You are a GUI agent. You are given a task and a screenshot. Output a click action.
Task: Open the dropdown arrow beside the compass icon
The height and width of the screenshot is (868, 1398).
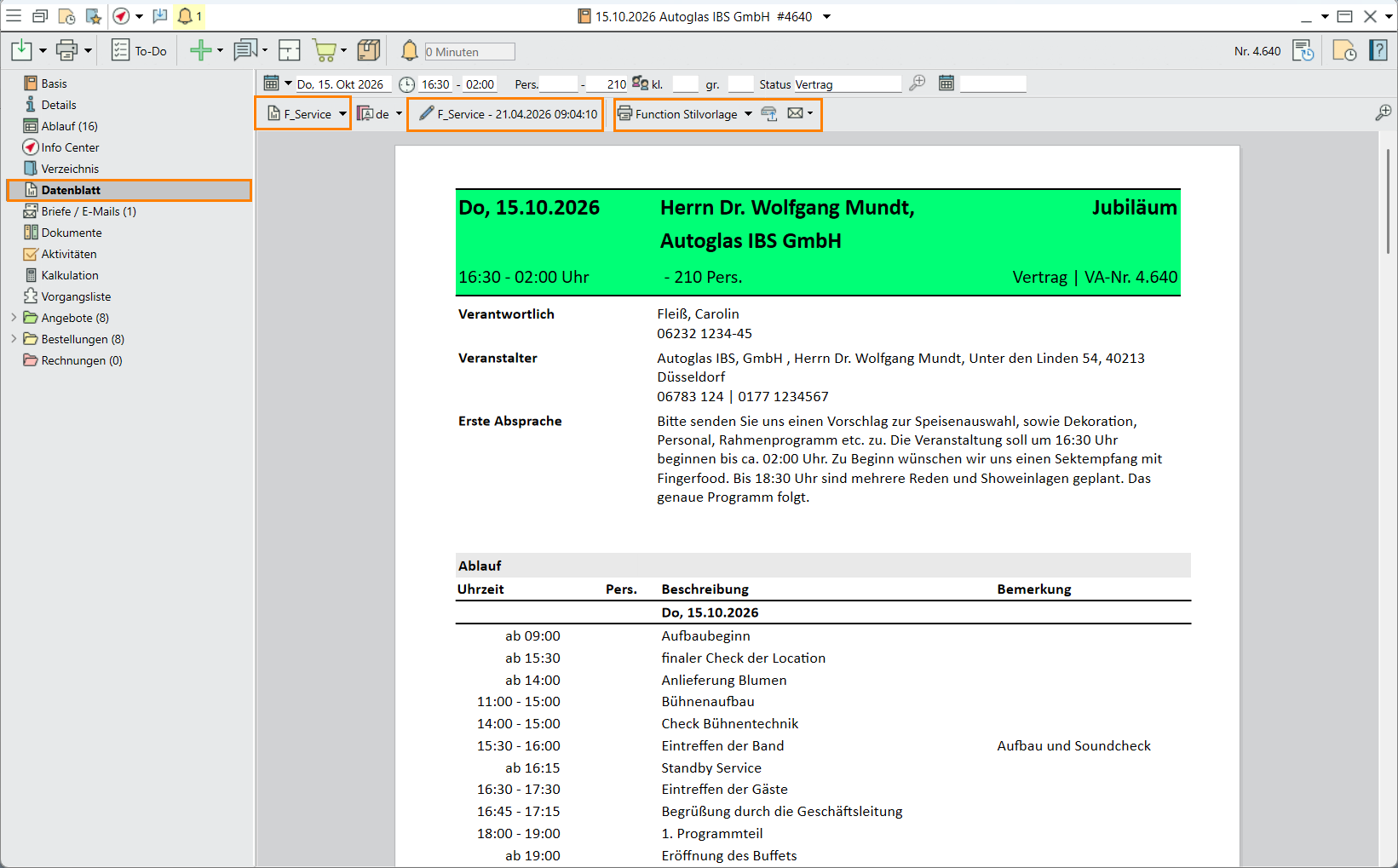tap(139, 16)
